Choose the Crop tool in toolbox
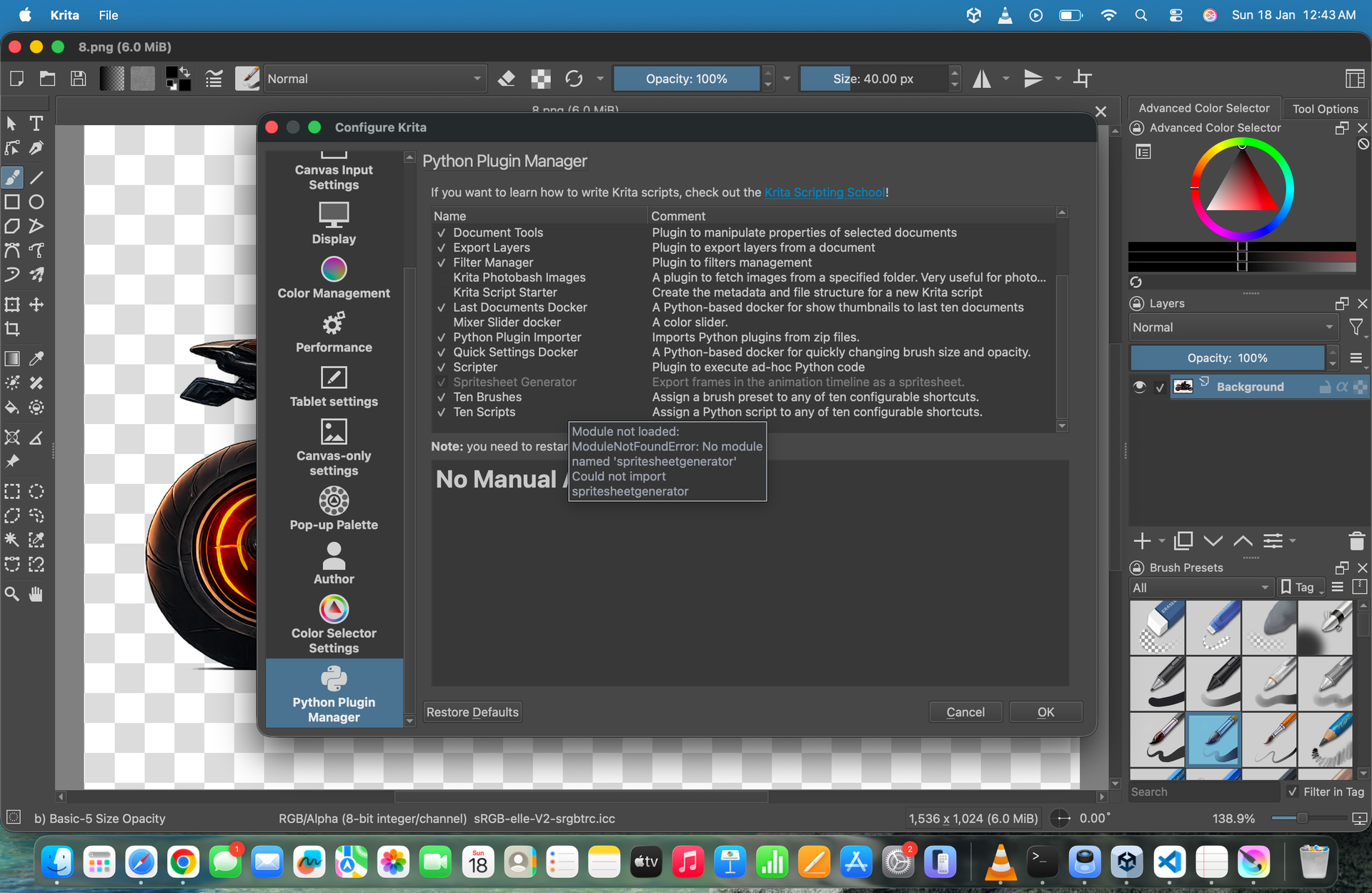Viewport: 1372px width, 893px height. 12,329
